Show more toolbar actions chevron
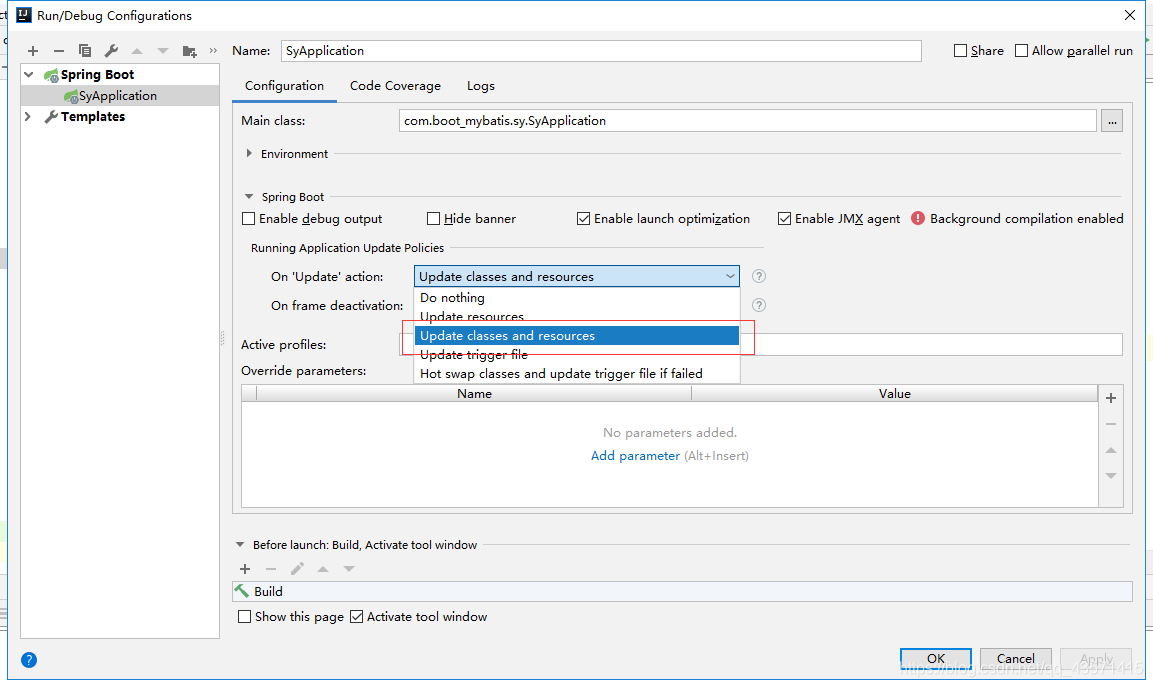This screenshot has height=687, width=1153. pos(213,51)
